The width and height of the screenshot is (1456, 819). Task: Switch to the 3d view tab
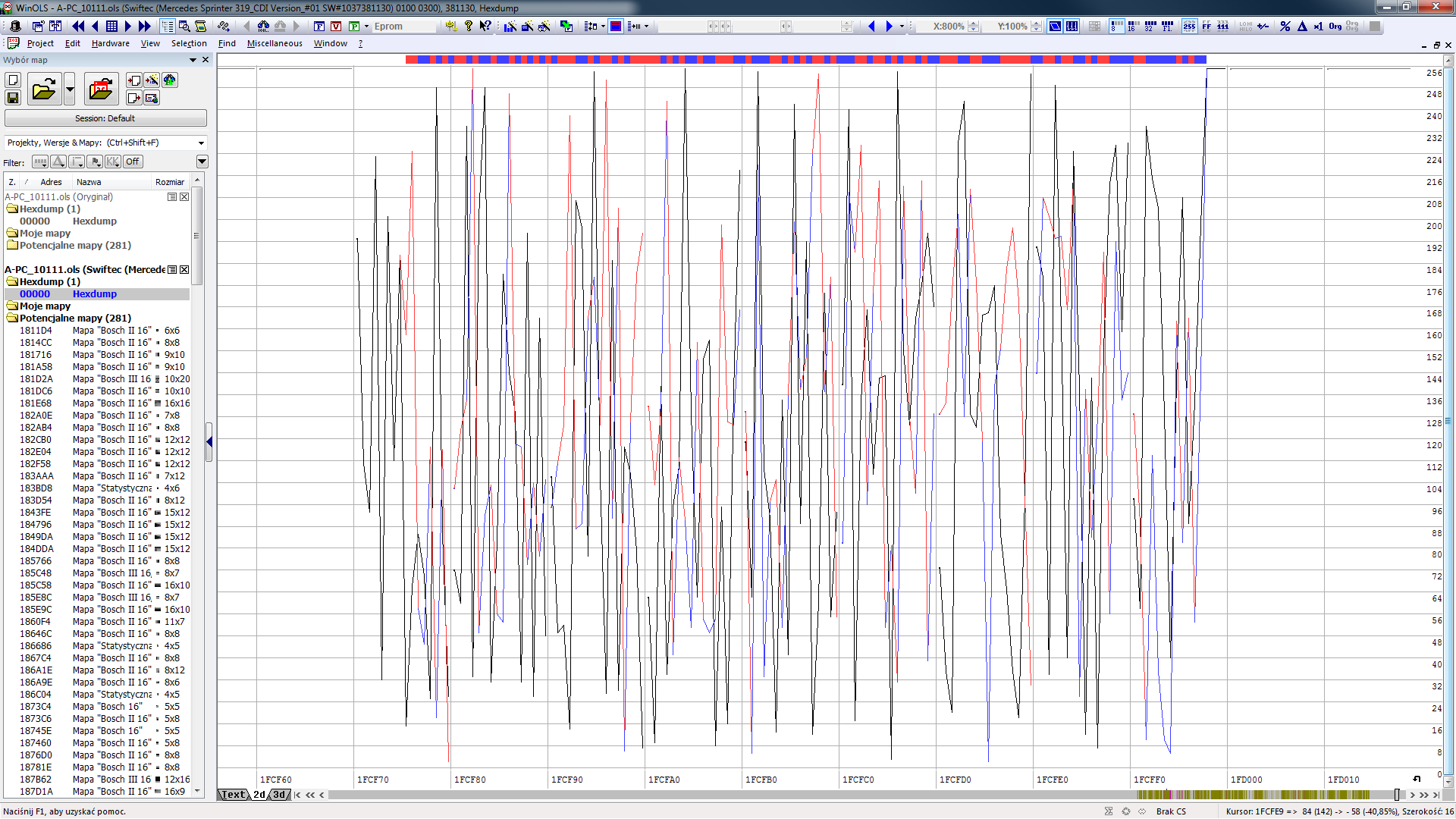coord(279,795)
